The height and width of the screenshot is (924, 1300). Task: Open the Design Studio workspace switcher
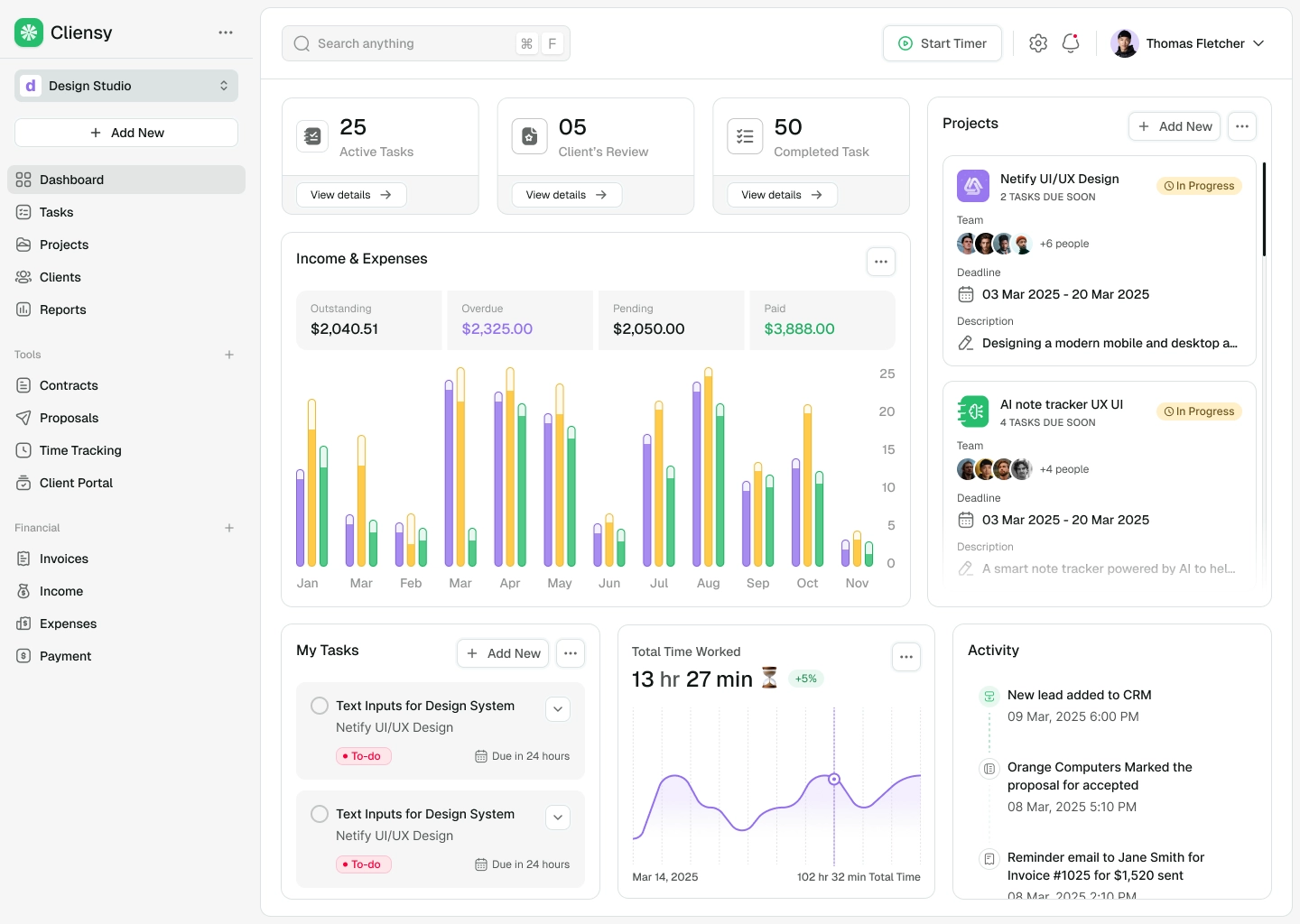pyautogui.click(x=126, y=86)
